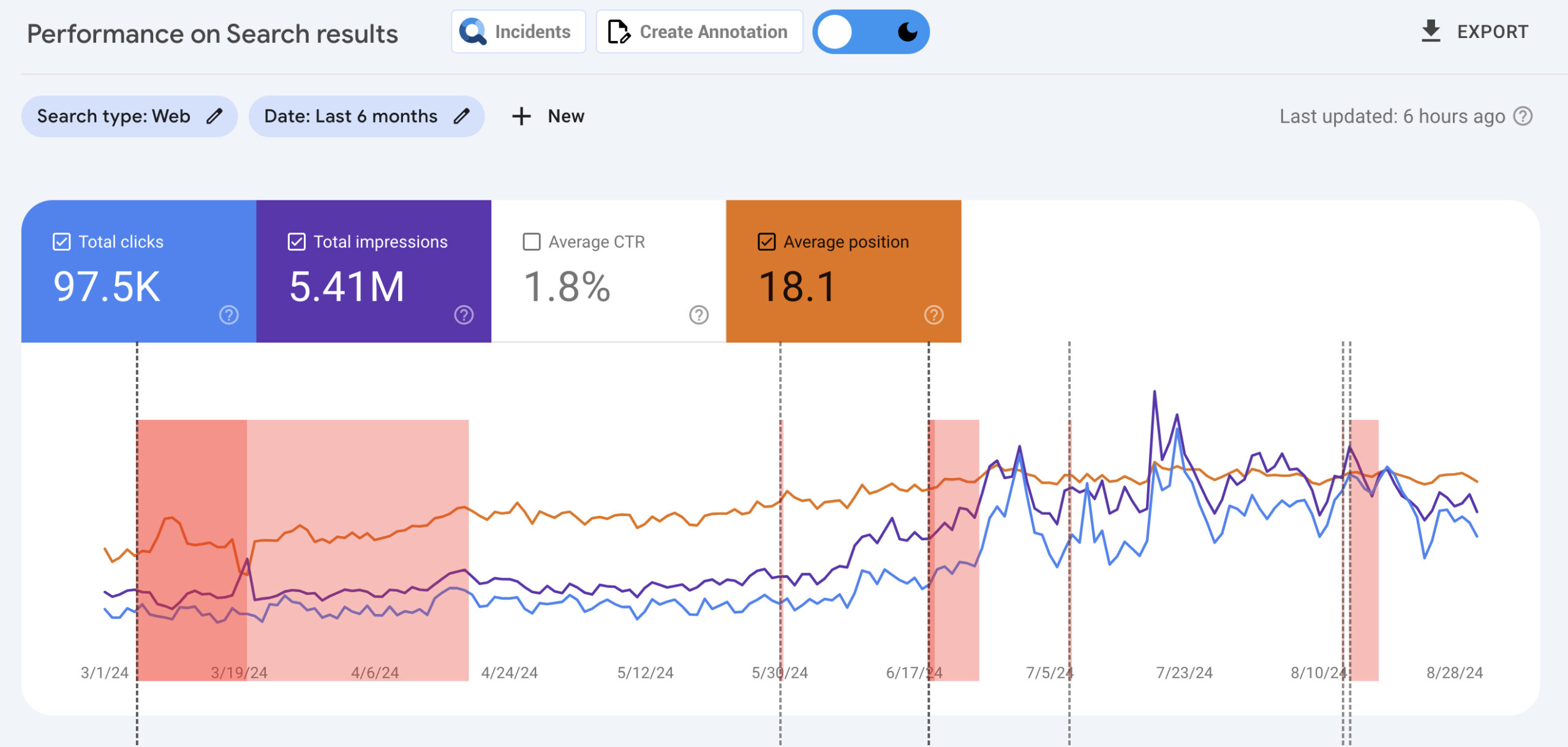Expand the Date last 6 months filter
The height and width of the screenshot is (747, 1568).
364,115
